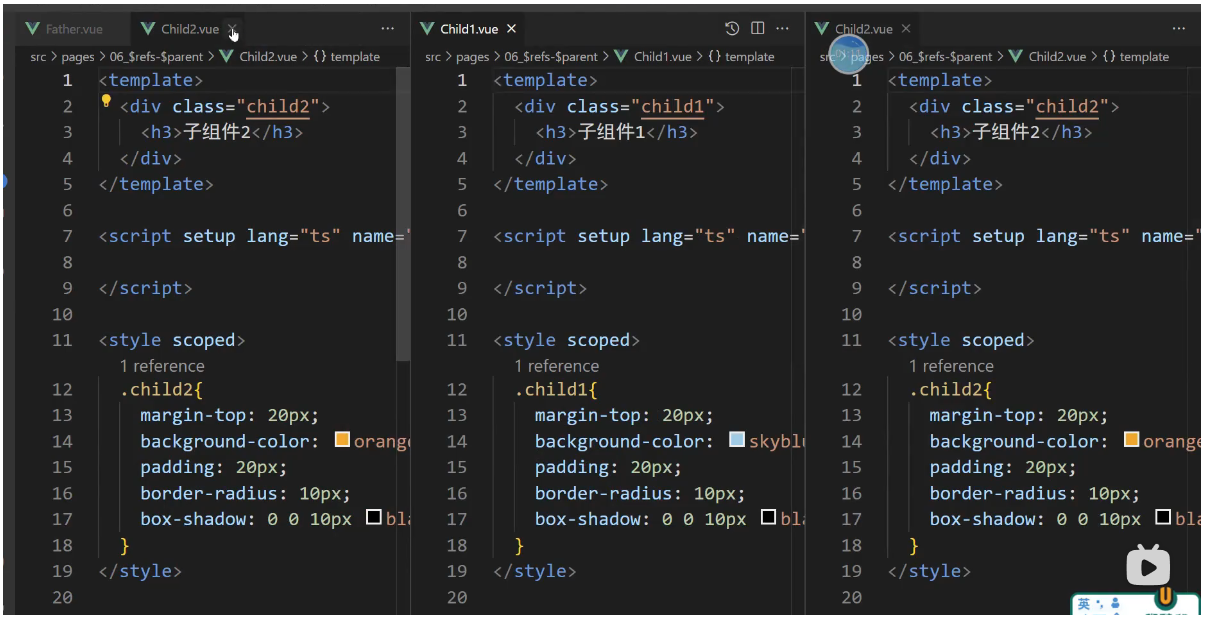Open timeline history icon in middle editor group

732,29
